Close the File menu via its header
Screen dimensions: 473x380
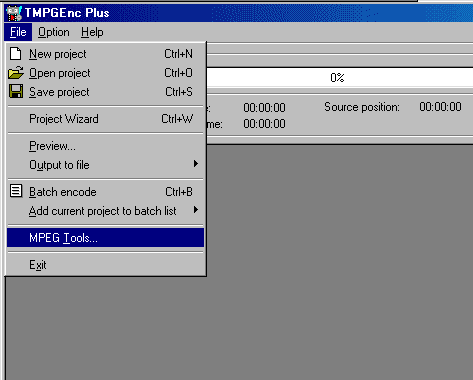[x=18, y=32]
